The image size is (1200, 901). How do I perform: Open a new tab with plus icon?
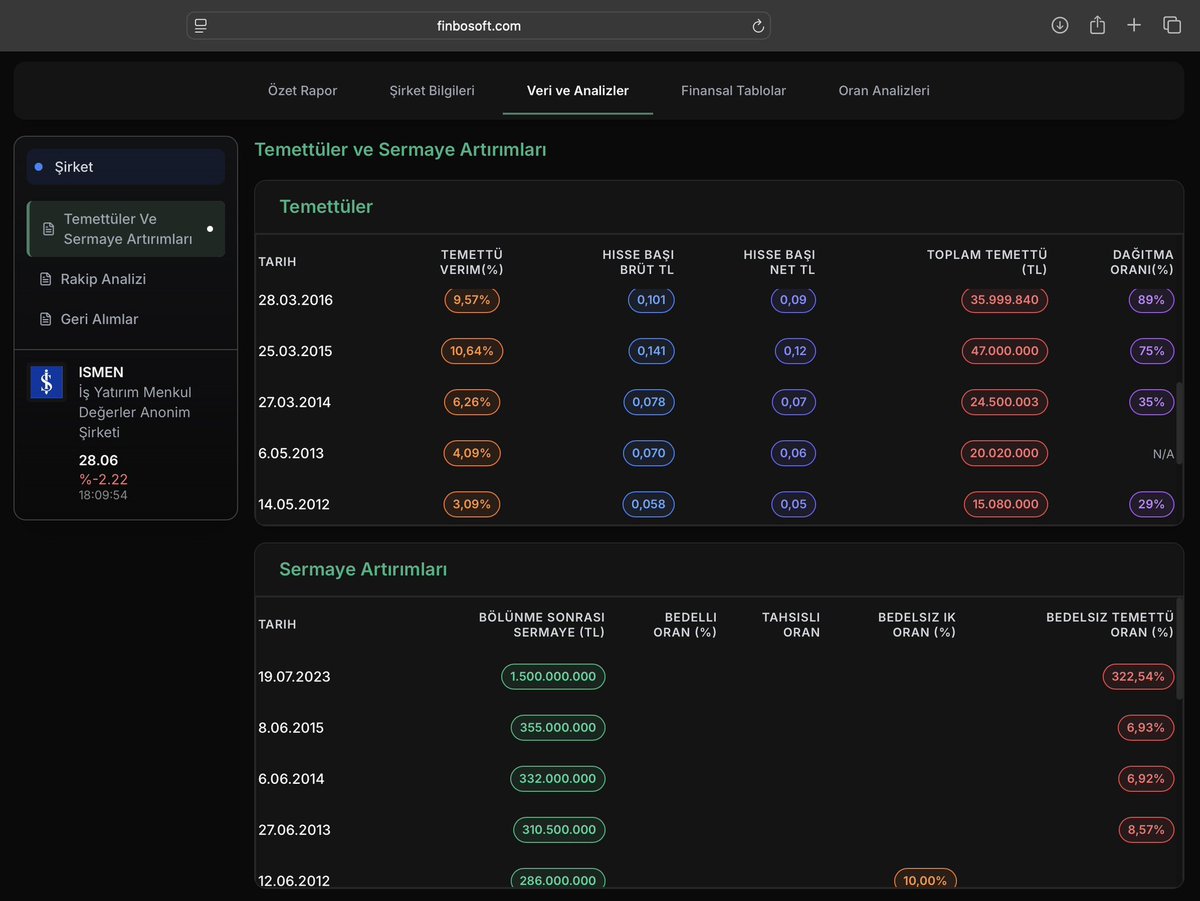click(1134, 25)
